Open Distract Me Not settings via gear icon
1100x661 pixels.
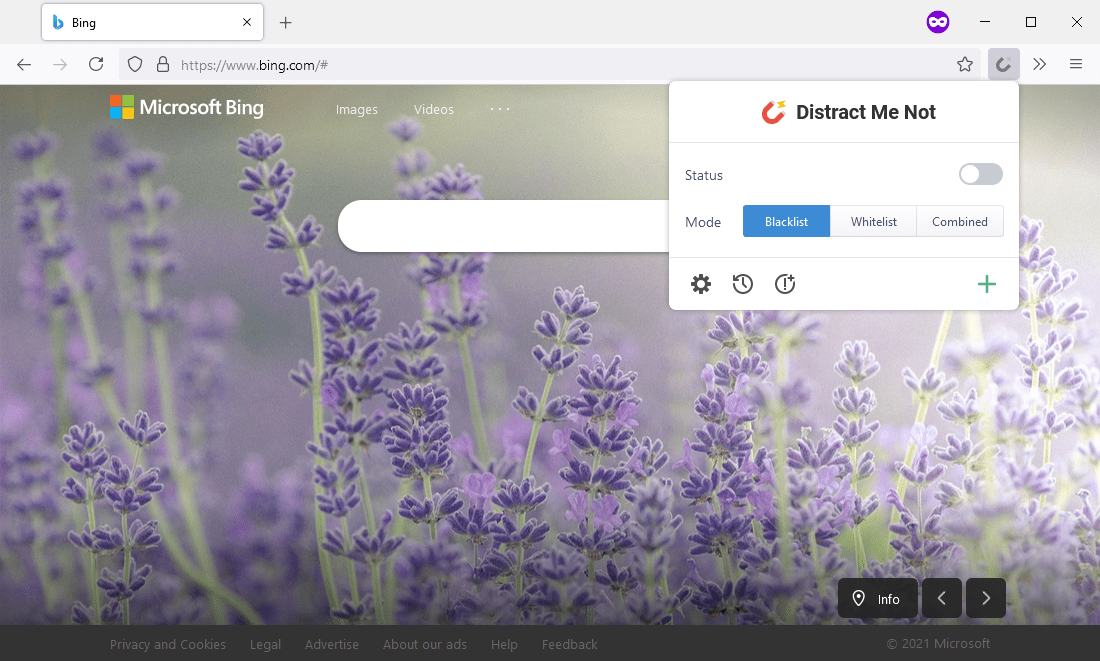click(x=700, y=284)
